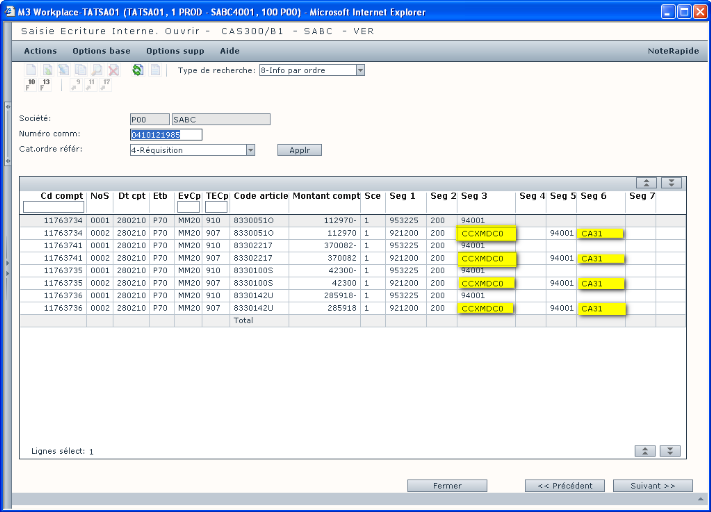Image resolution: width=711 pixels, height=512 pixels.
Task: Click the F13 function key icon
Action: (45, 86)
